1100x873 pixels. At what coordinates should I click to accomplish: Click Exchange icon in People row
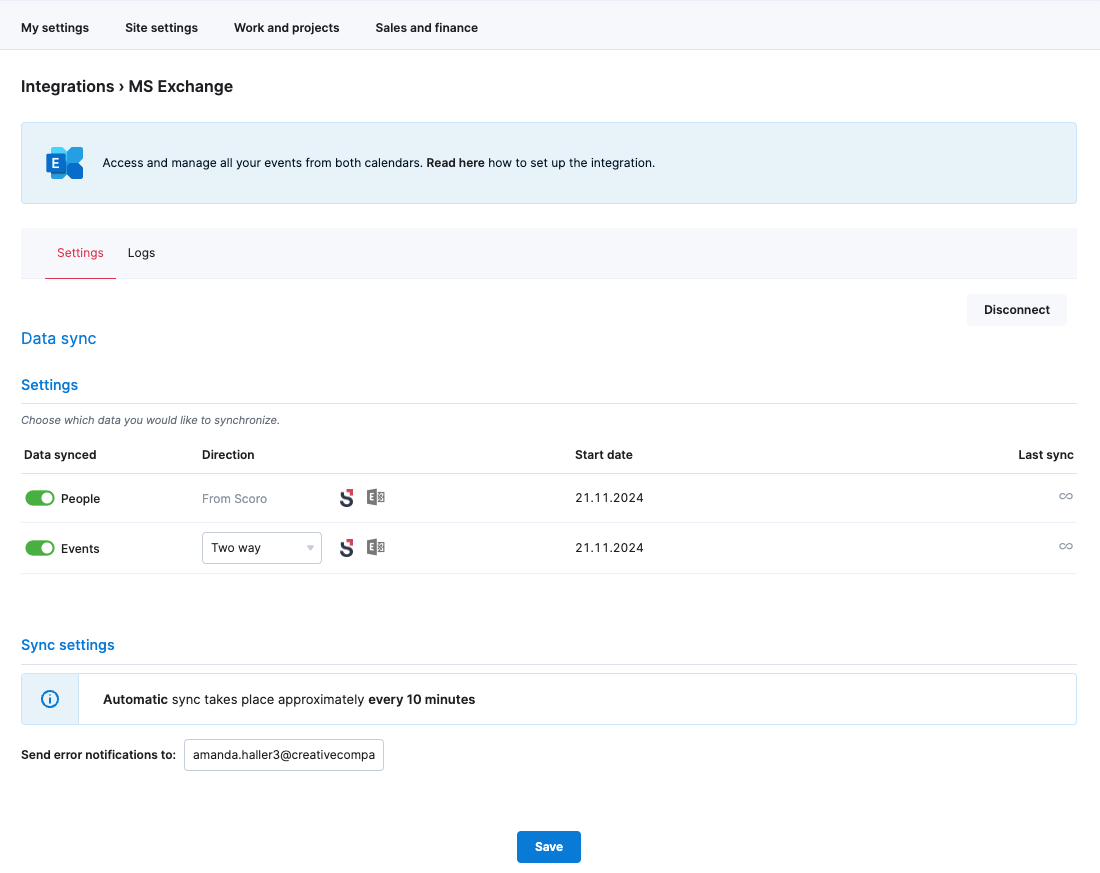click(x=376, y=497)
